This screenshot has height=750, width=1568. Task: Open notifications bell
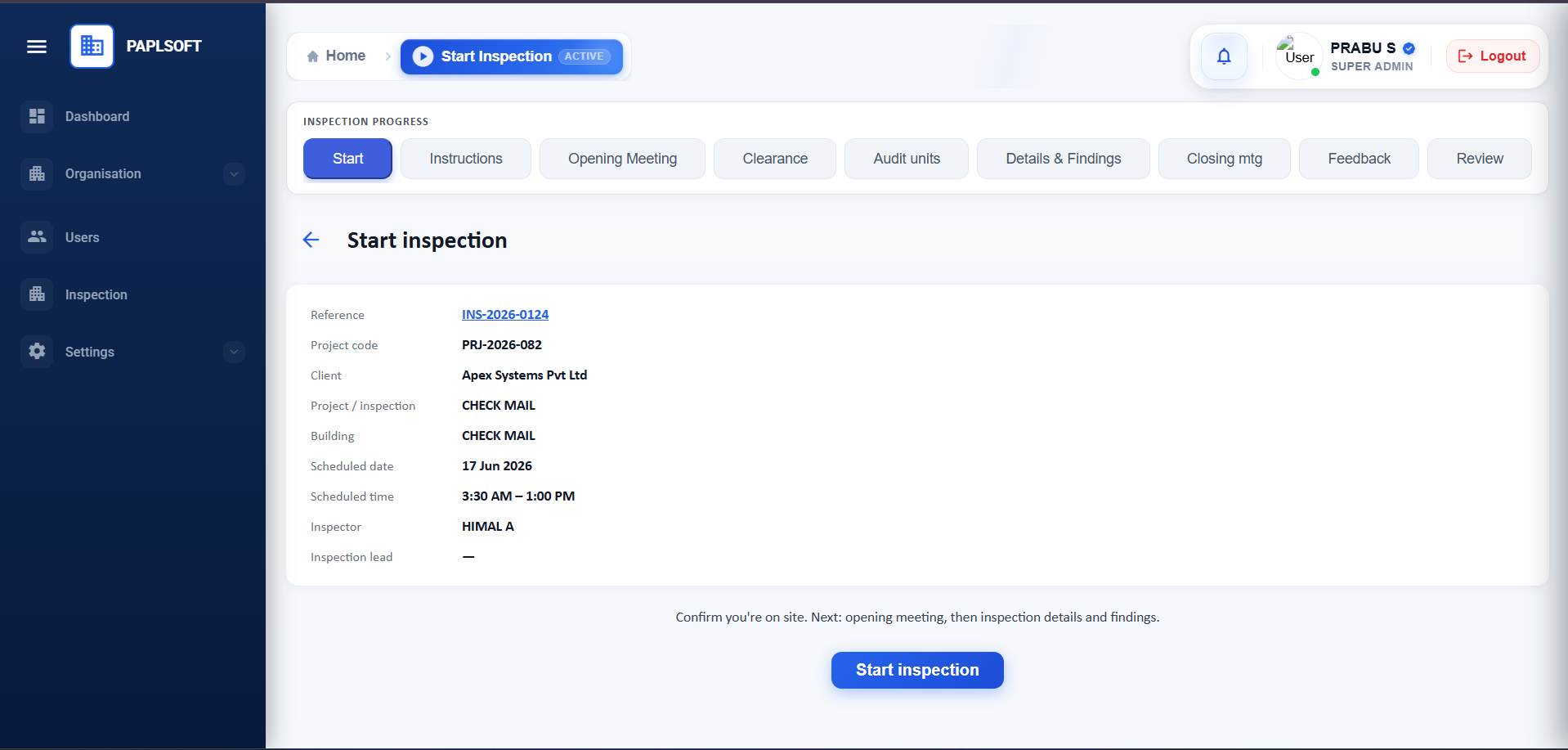[x=1224, y=56]
